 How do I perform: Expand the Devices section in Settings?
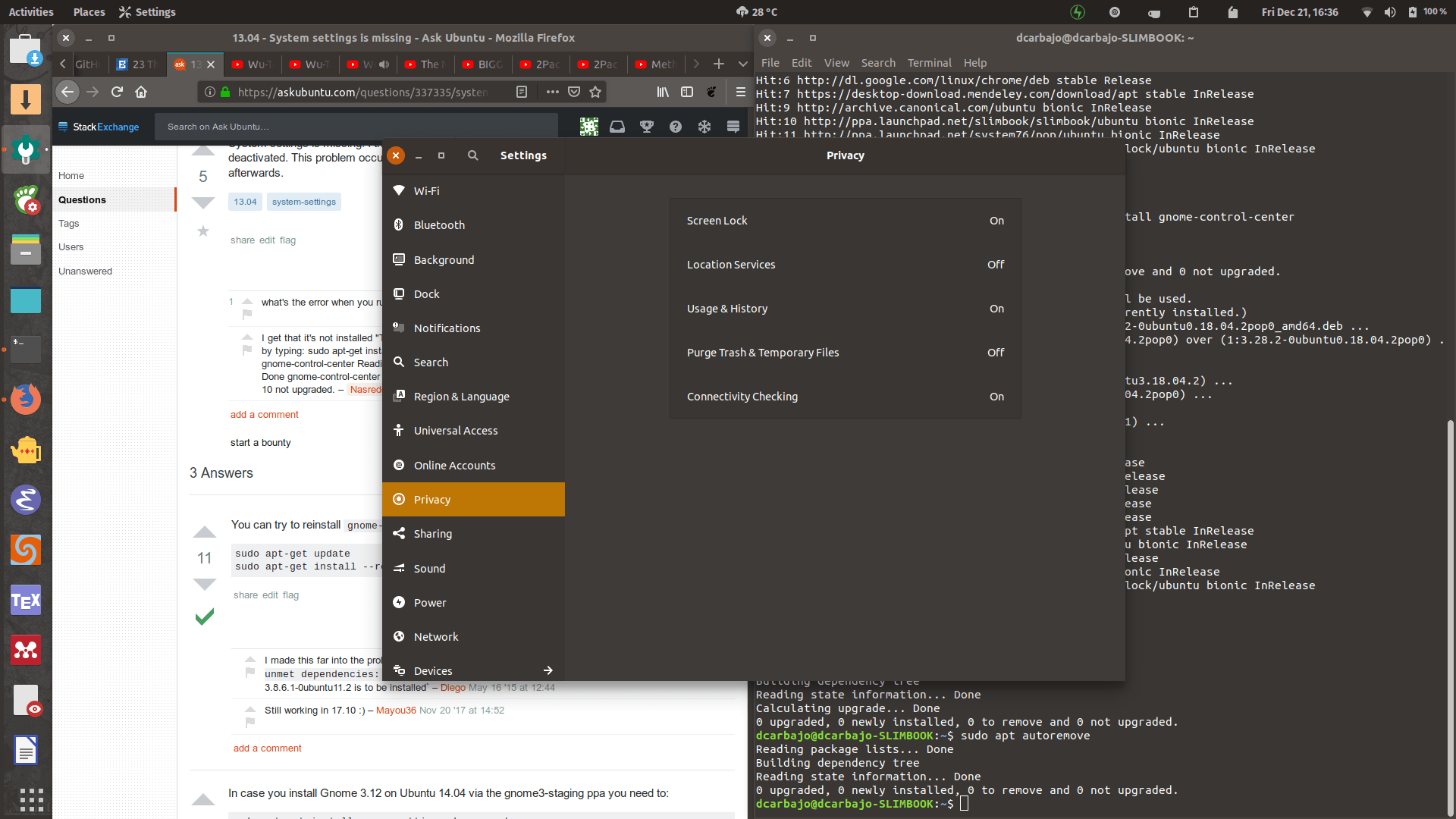[548, 670]
